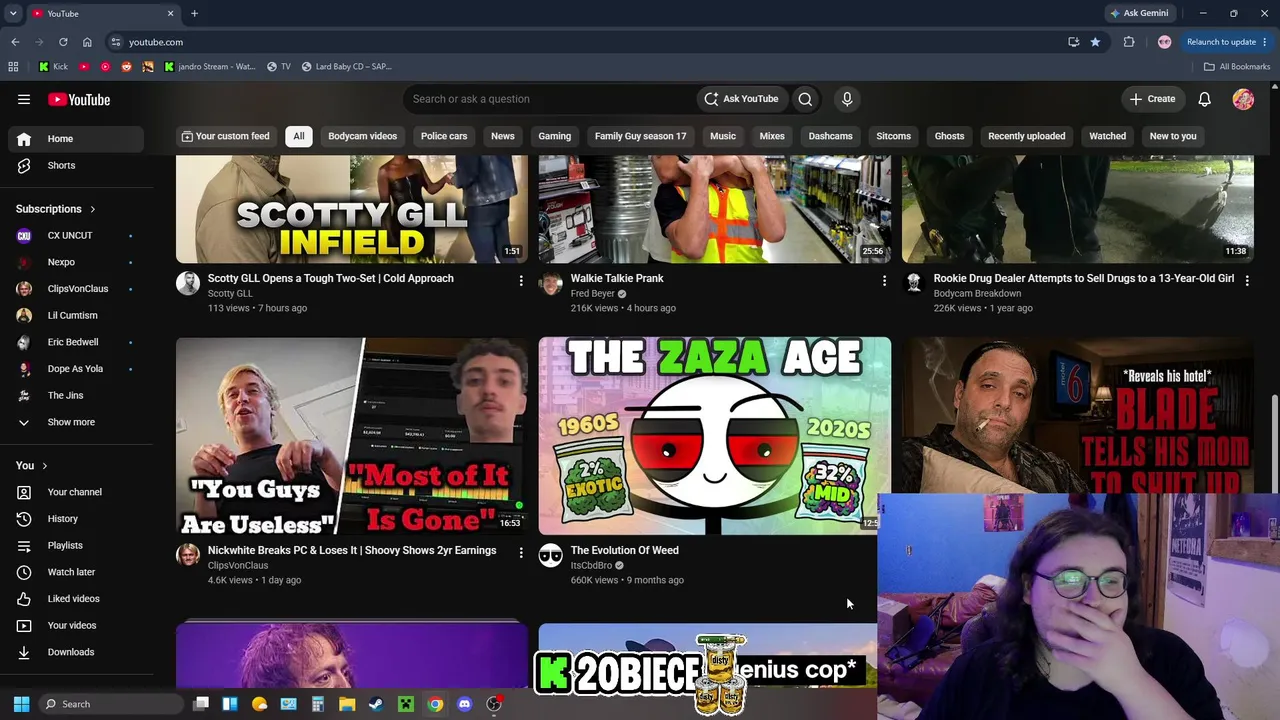This screenshot has width=1280, height=720.
Task: Open the Watch later playlist
Action: point(72,572)
